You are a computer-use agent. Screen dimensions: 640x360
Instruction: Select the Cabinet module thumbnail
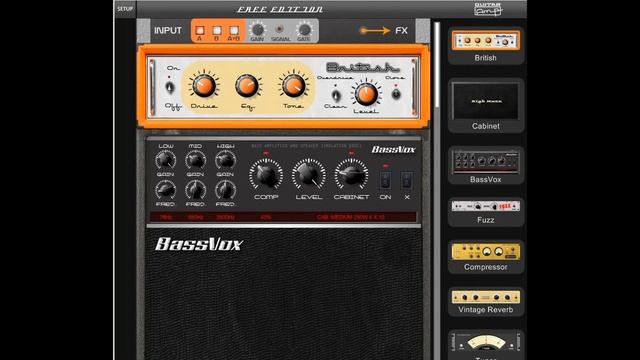485,105
